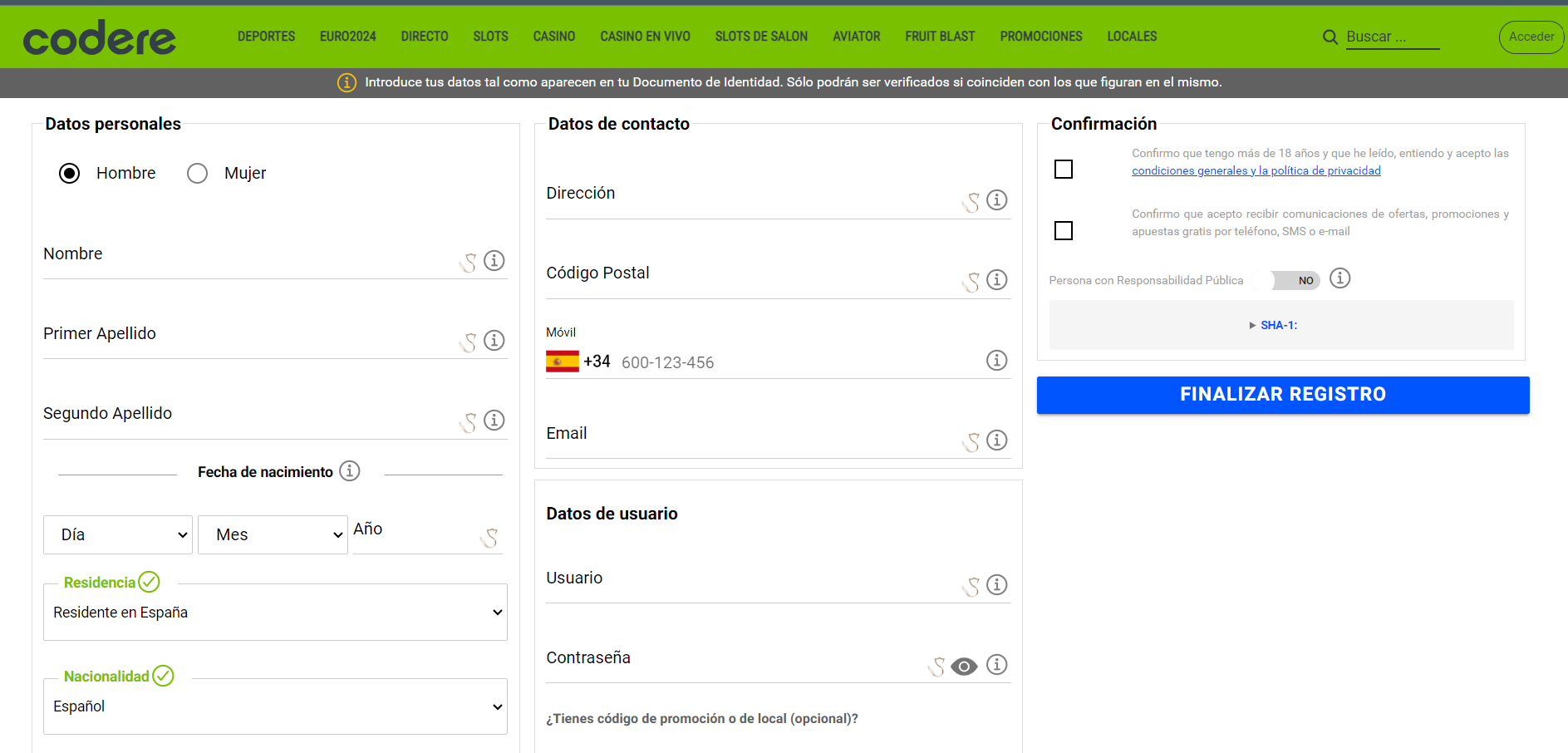Click the Codere logo
Viewport: 1568px width, 753px height.
tap(100, 37)
